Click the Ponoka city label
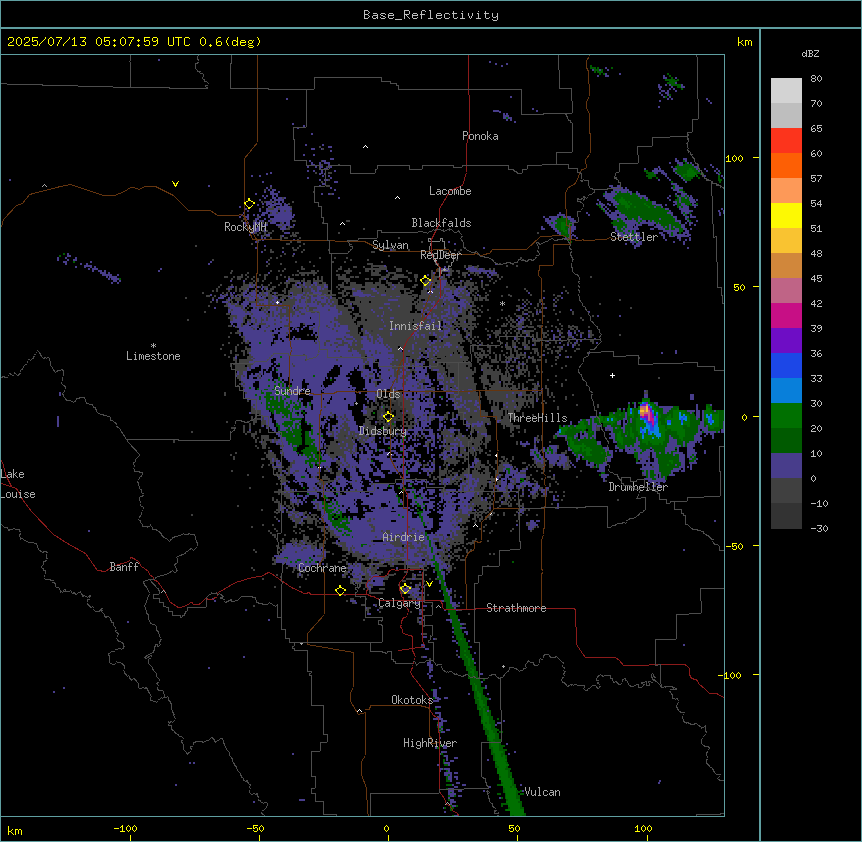Viewport: 862px width, 842px height. click(480, 136)
